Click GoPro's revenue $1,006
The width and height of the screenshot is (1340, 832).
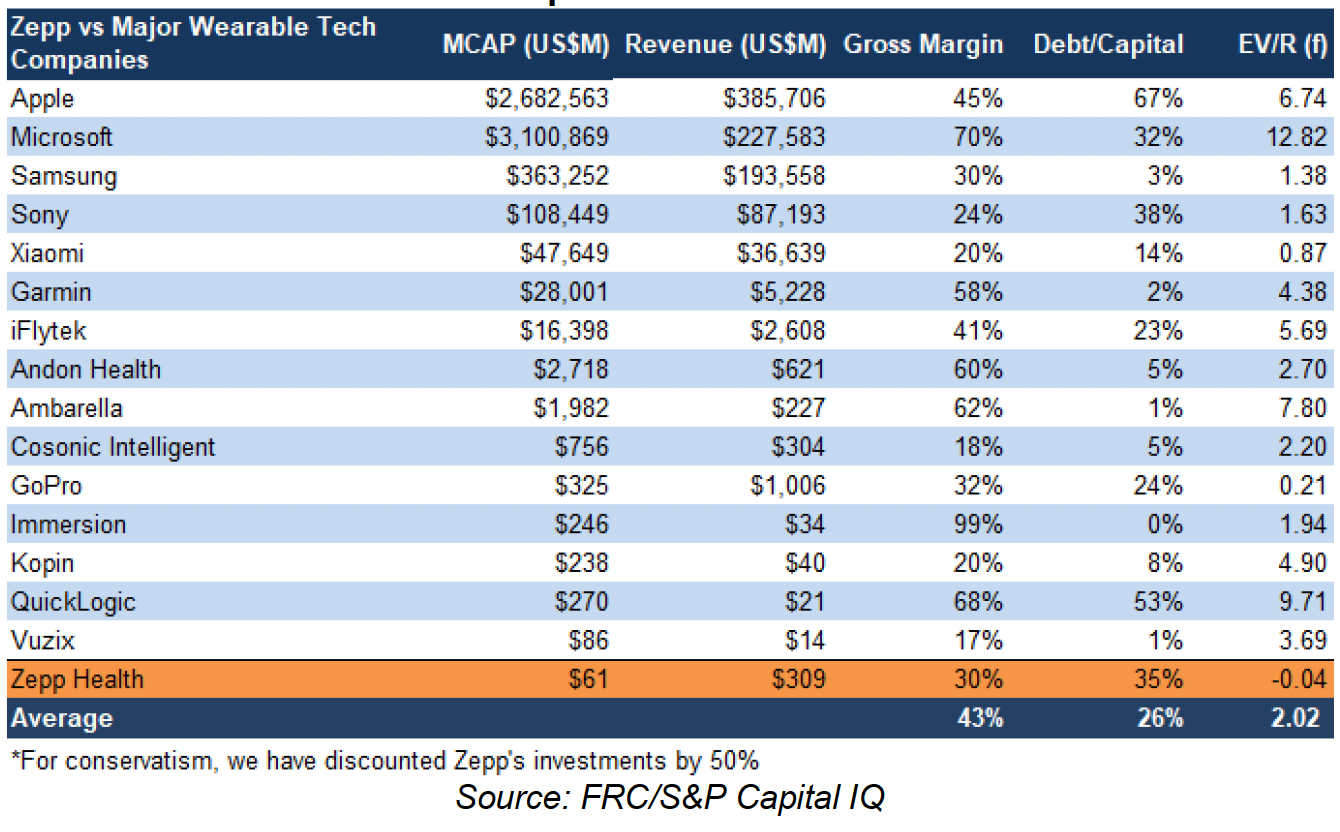point(788,486)
